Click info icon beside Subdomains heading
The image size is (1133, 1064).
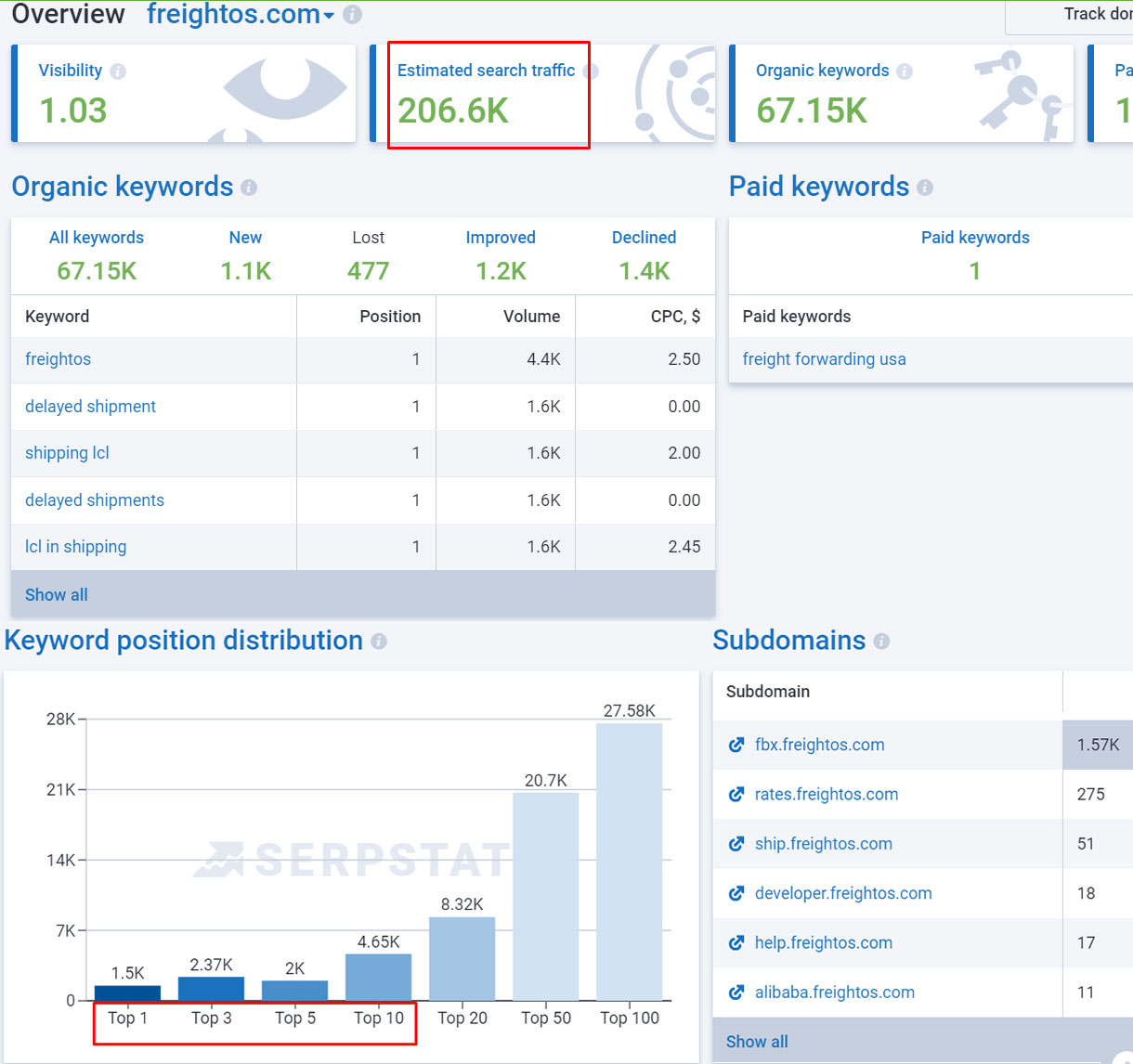pos(881,642)
